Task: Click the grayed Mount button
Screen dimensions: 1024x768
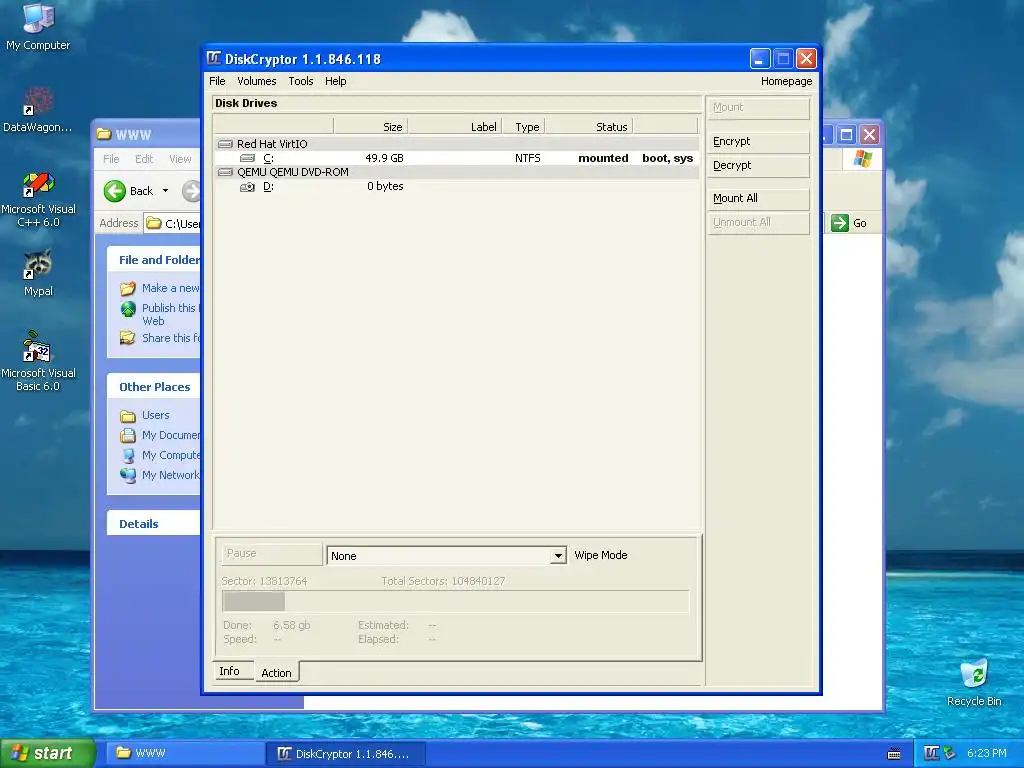Action: [x=758, y=108]
